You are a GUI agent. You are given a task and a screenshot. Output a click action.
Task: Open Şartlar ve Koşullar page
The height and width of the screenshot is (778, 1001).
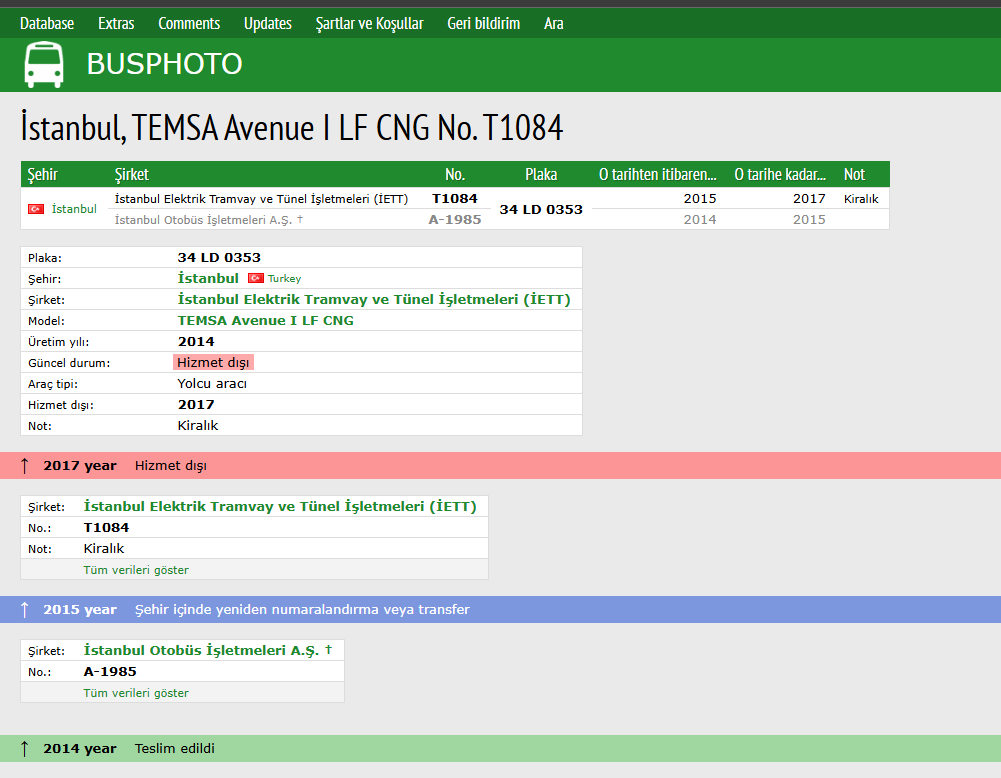click(369, 23)
